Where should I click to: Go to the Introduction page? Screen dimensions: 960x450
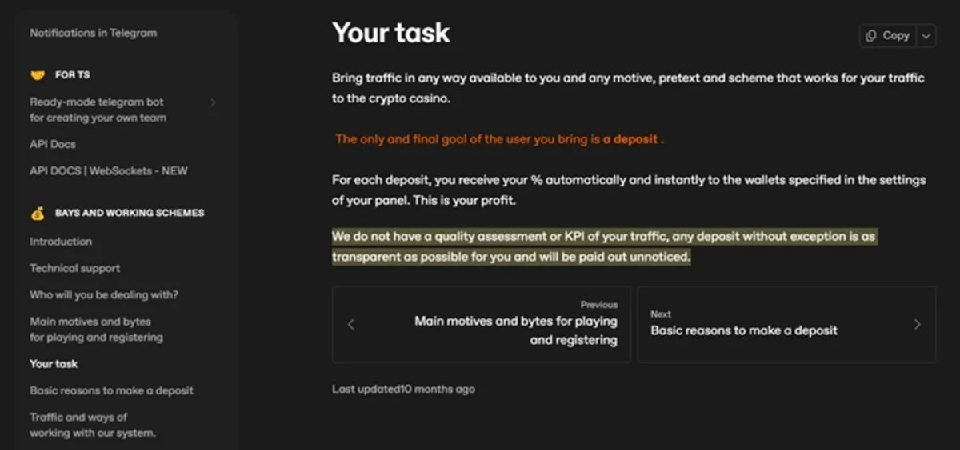[60, 242]
